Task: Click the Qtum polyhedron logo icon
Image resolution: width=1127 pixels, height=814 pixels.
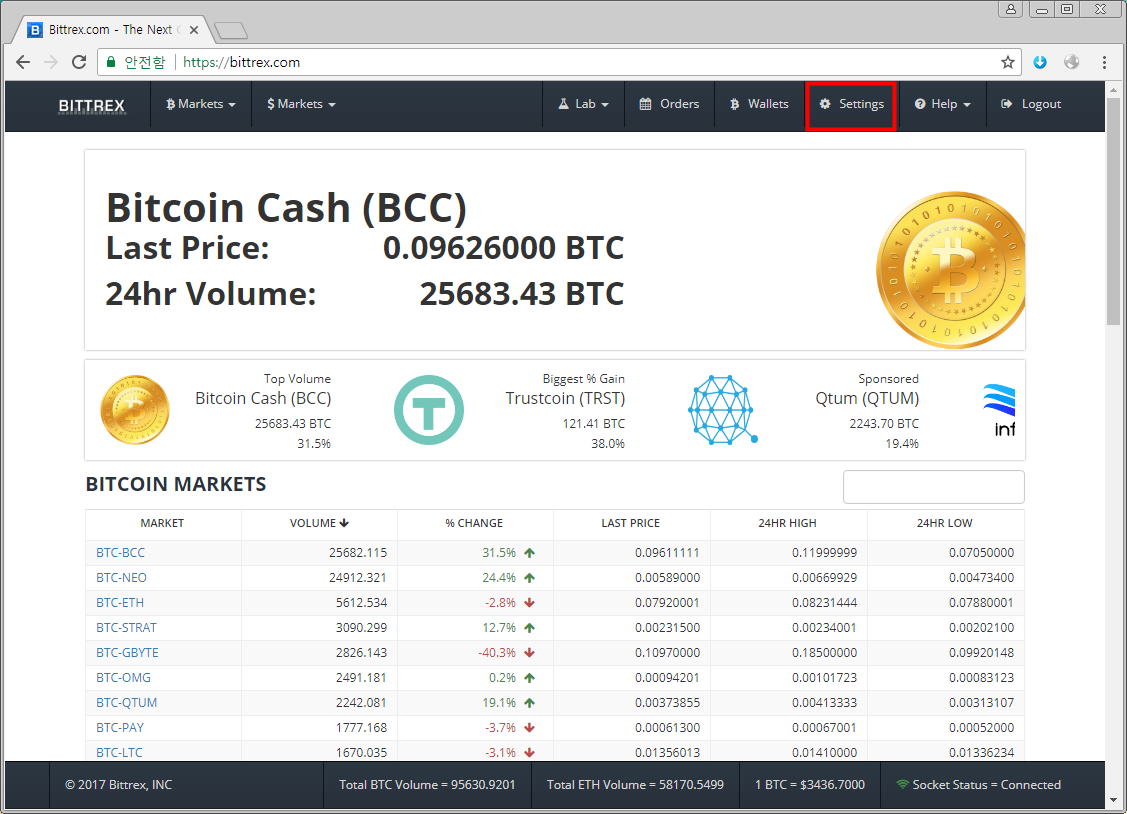Action: (722, 410)
